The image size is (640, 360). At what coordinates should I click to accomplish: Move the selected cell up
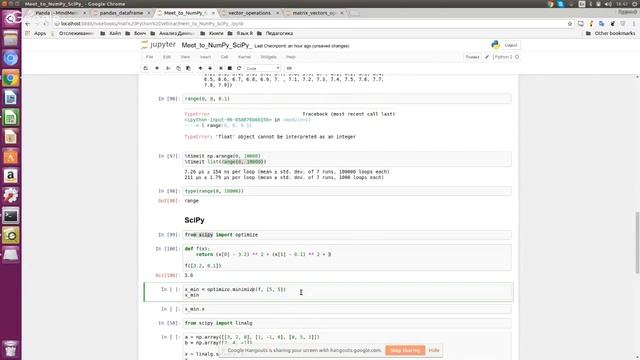(200, 68)
